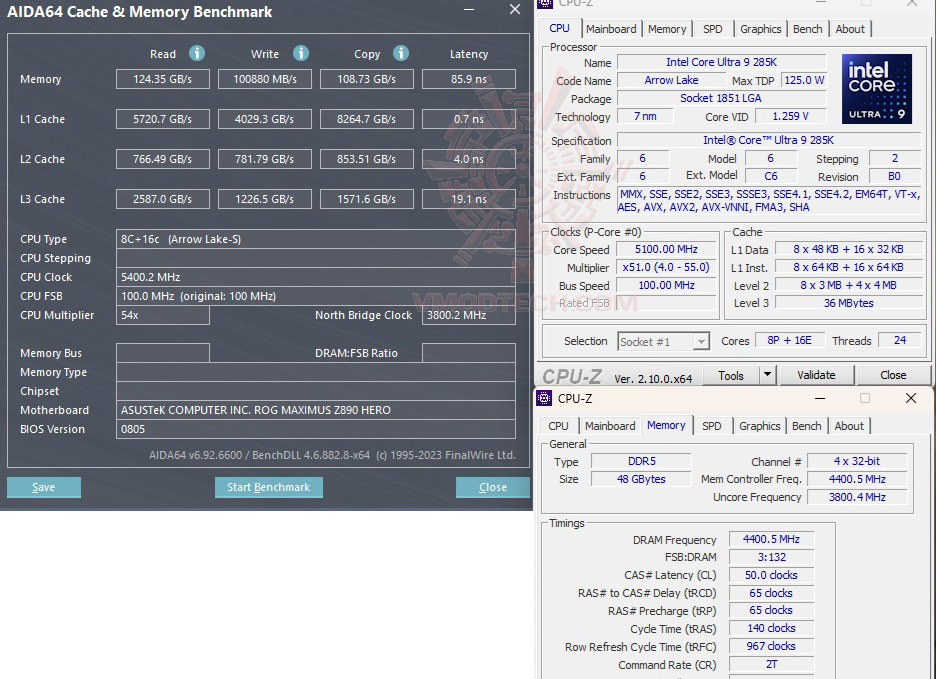Click Code Name value Arrow Lake
Screen dimensions: 936x679
672,80
